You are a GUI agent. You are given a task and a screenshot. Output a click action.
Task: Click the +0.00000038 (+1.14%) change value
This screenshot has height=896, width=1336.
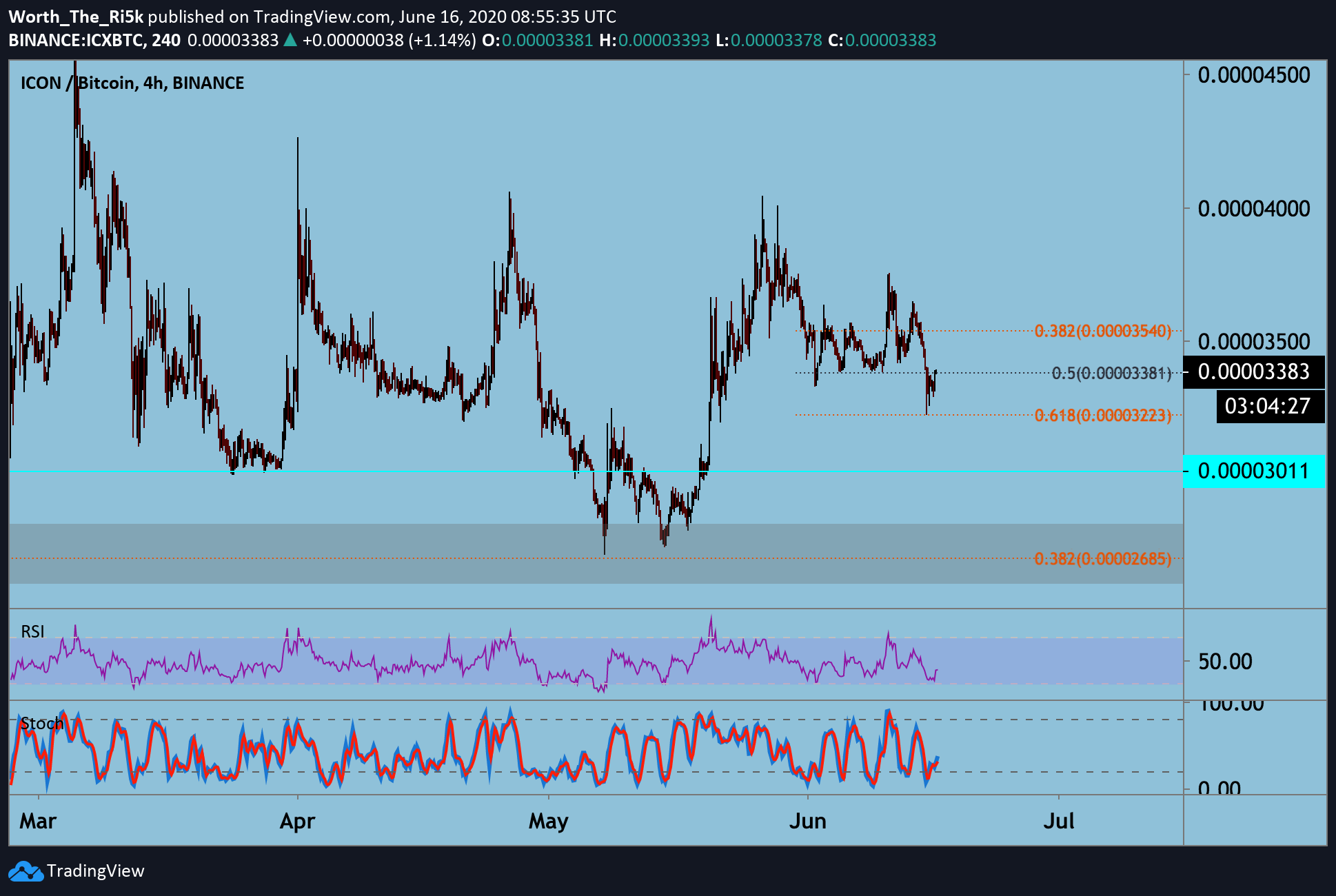(389, 40)
